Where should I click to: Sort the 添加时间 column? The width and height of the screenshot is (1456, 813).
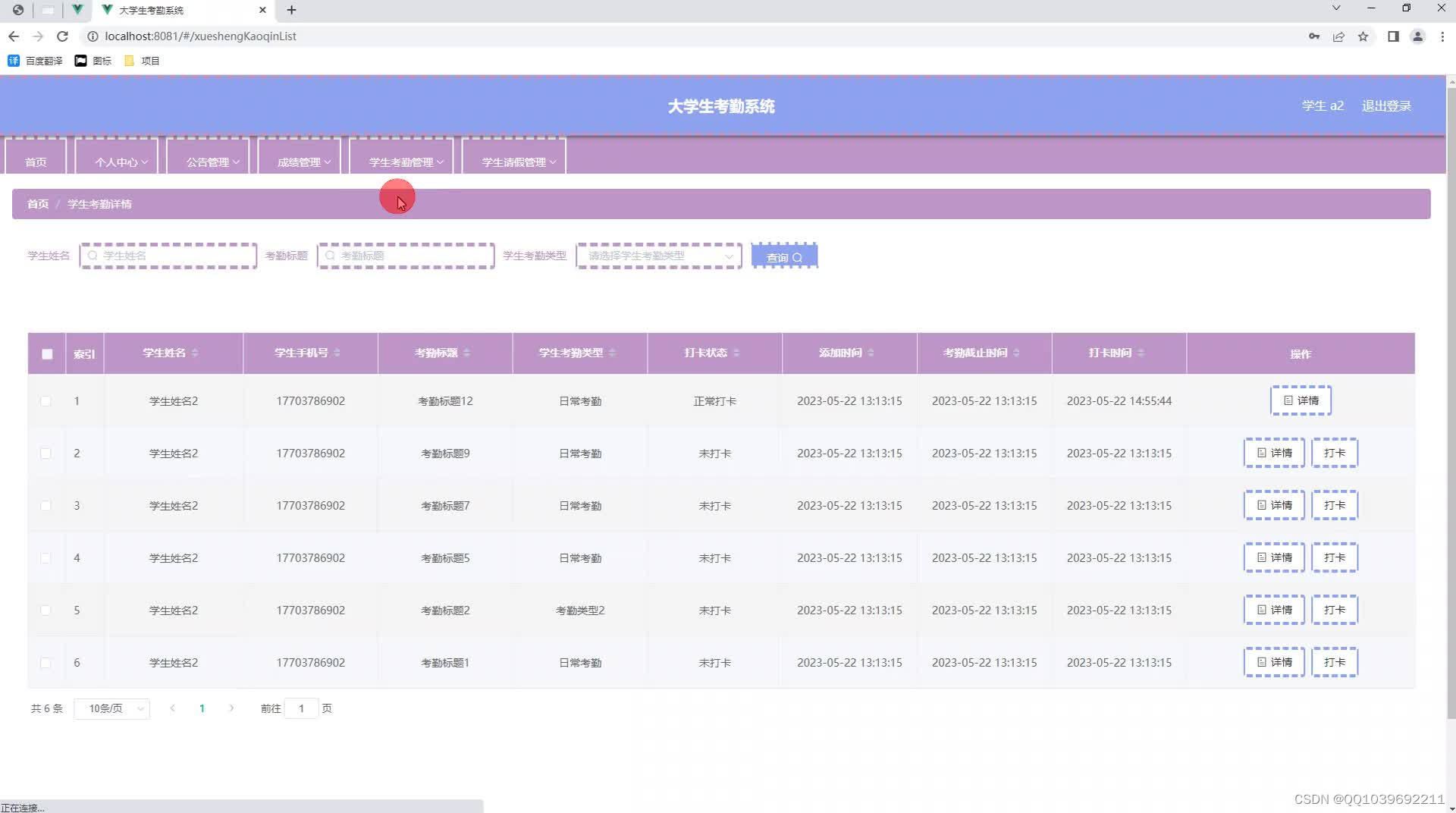(x=871, y=353)
